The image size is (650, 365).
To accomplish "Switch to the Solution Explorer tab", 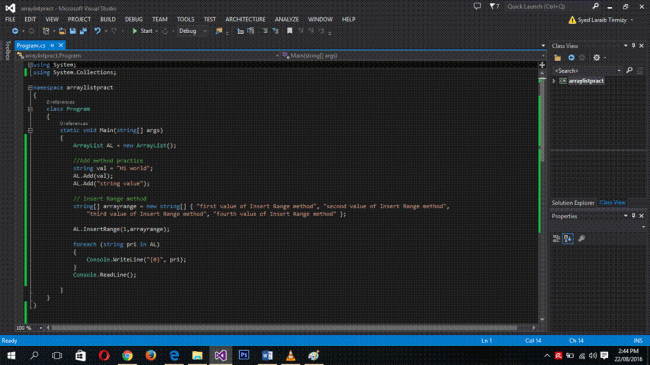I will (x=573, y=203).
